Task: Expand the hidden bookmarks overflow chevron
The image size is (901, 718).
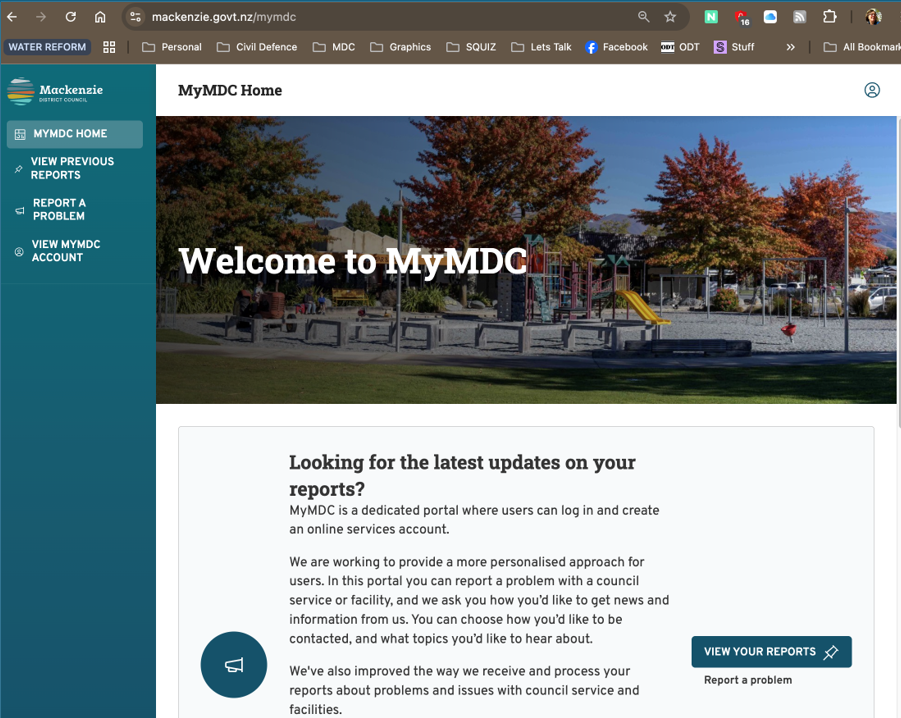Action: point(790,47)
